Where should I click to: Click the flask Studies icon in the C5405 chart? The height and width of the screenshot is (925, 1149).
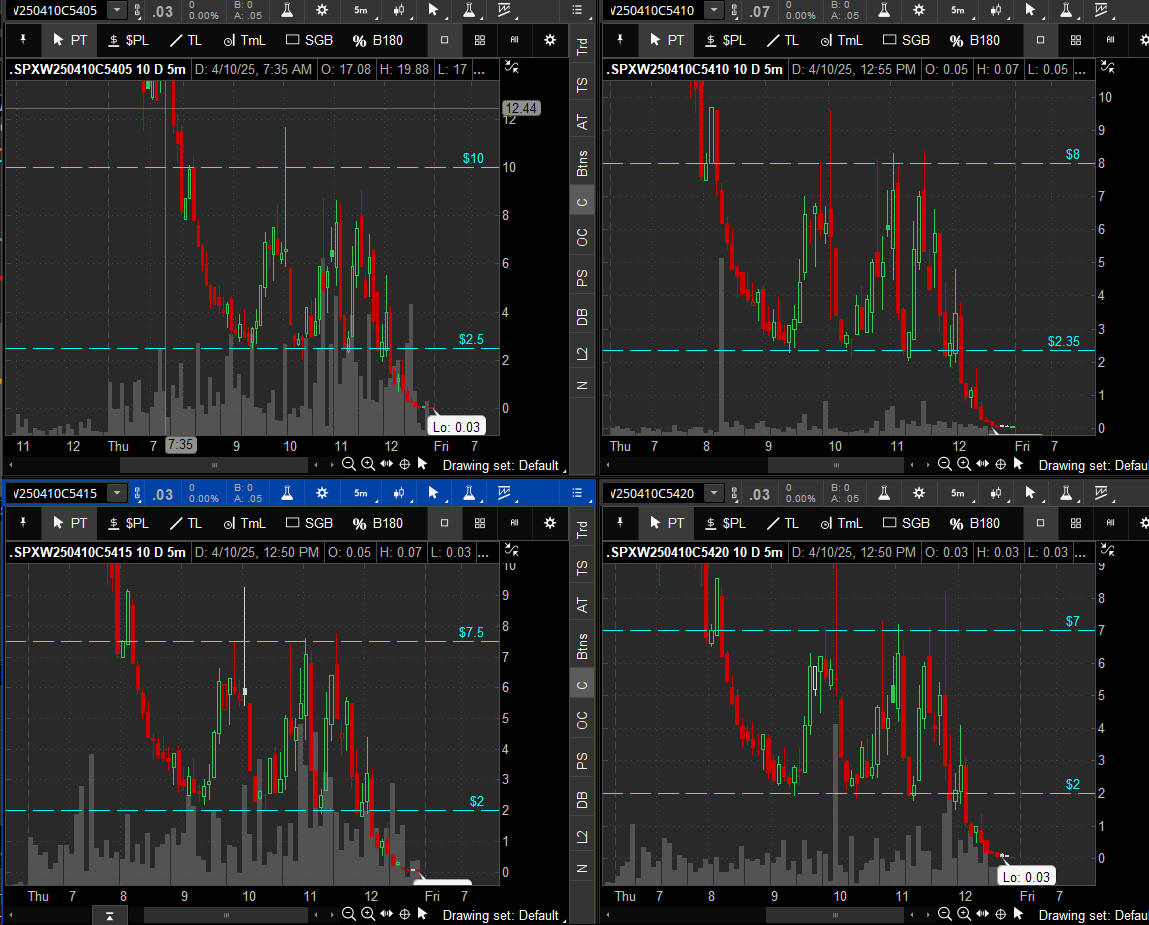point(287,10)
